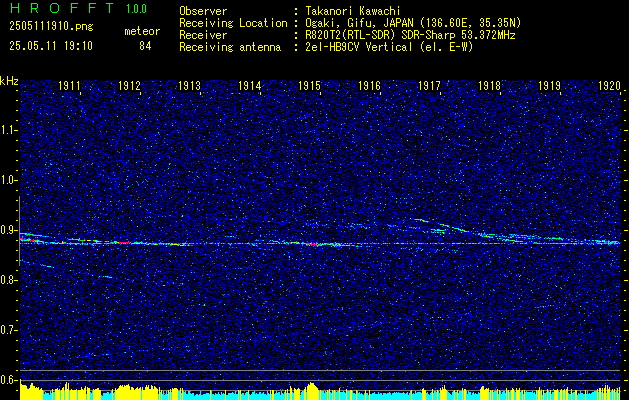Click the 1916 time axis marker
629x400 pixels.
(369, 85)
